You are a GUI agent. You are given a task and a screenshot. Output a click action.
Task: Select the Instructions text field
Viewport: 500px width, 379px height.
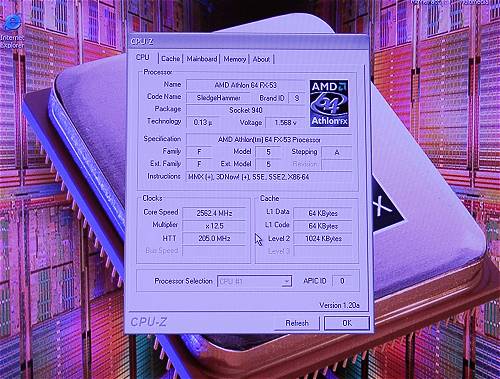point(269,177)
